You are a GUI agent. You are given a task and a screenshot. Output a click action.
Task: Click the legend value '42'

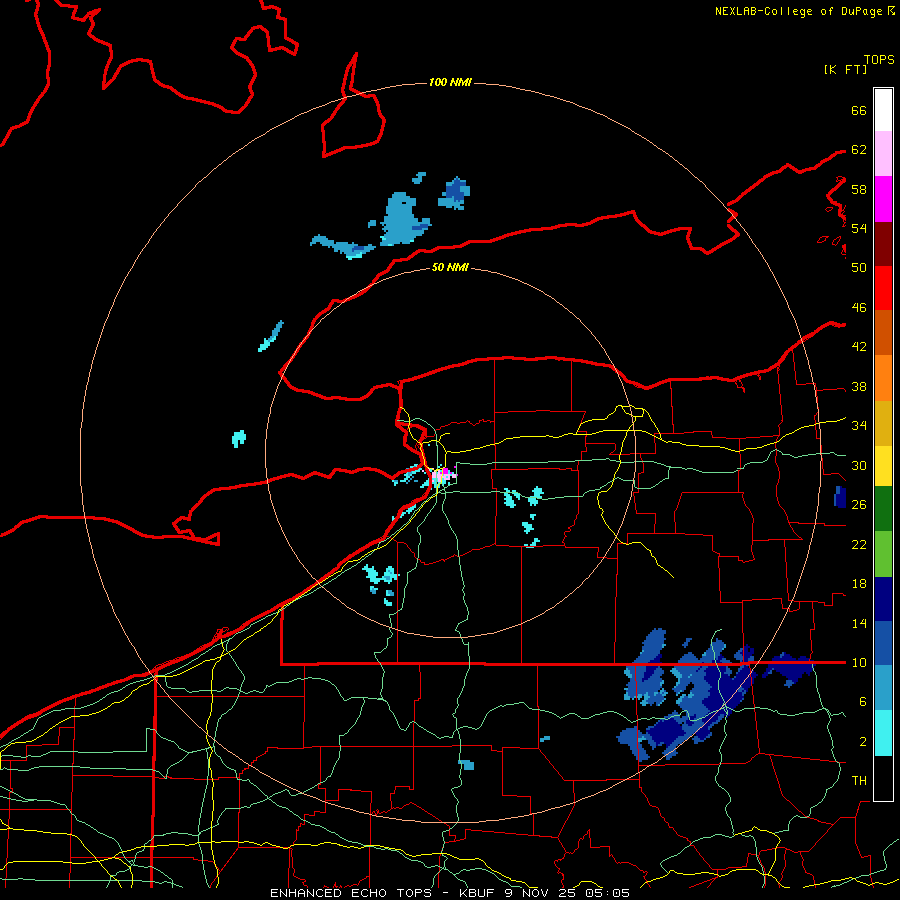click(x=859, y=347)
